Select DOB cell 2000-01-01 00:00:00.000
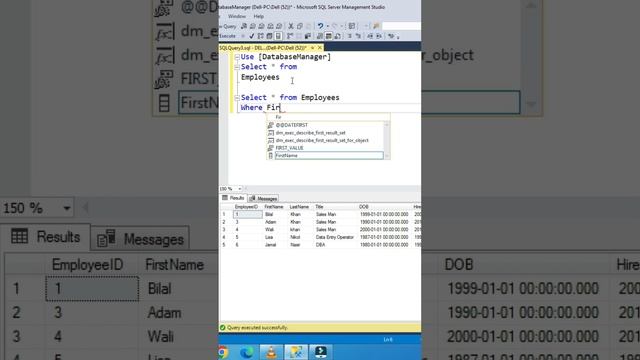Viewport: 640px width, 360px height. pyautogui.click(x=384, y=230)
